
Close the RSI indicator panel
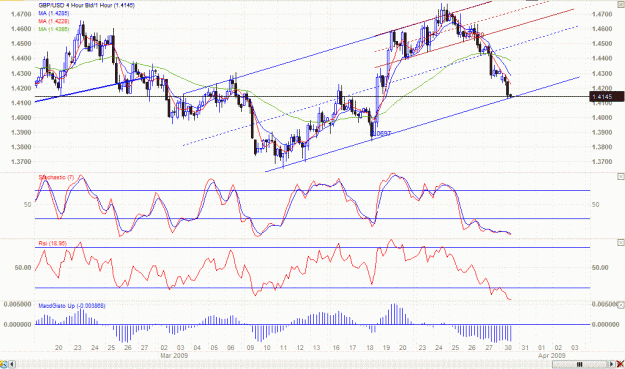[621, 242]
